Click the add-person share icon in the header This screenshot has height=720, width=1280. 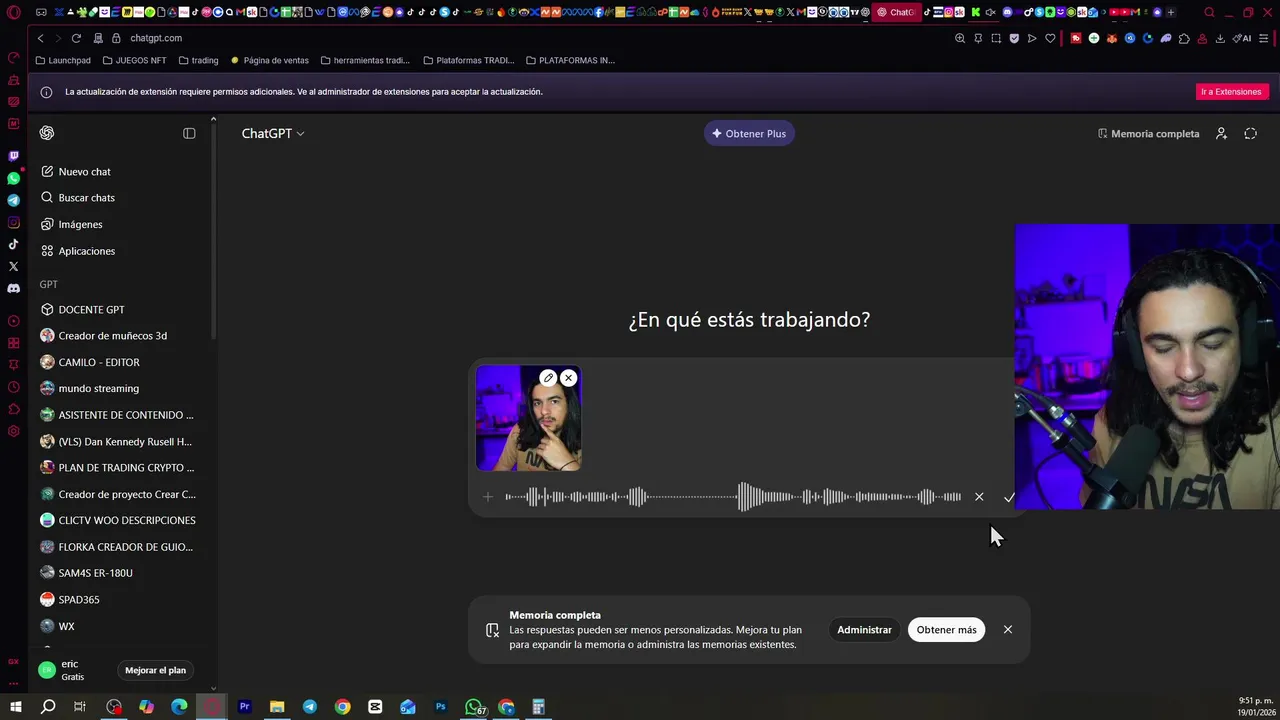point(1221,134)
